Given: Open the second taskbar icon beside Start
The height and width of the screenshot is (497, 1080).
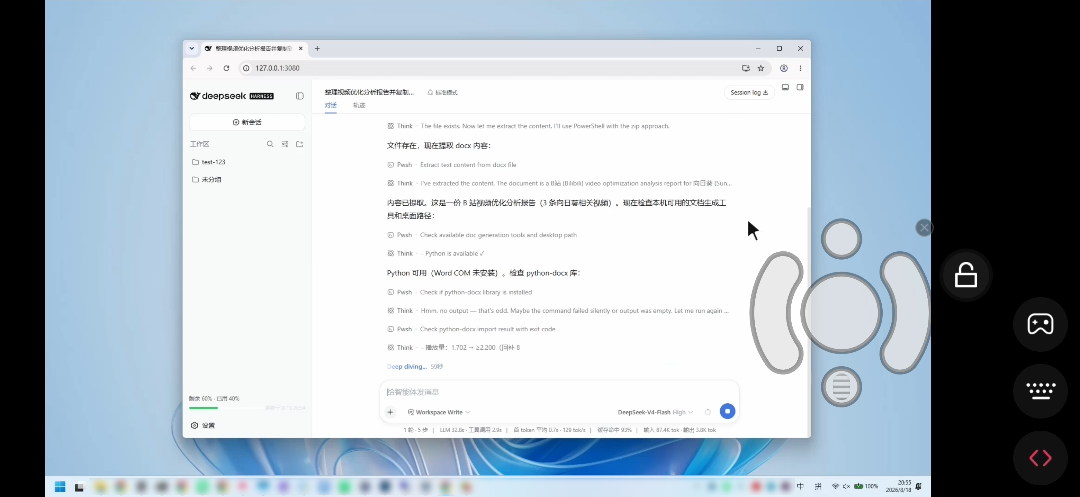Looking at the screenshot, I should [x=79, y=487].
